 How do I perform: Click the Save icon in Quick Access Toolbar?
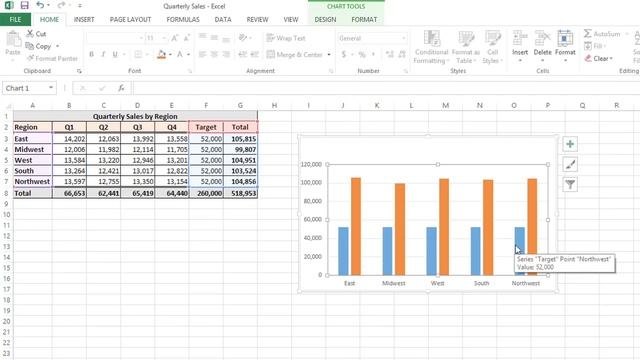click(24, 5)
